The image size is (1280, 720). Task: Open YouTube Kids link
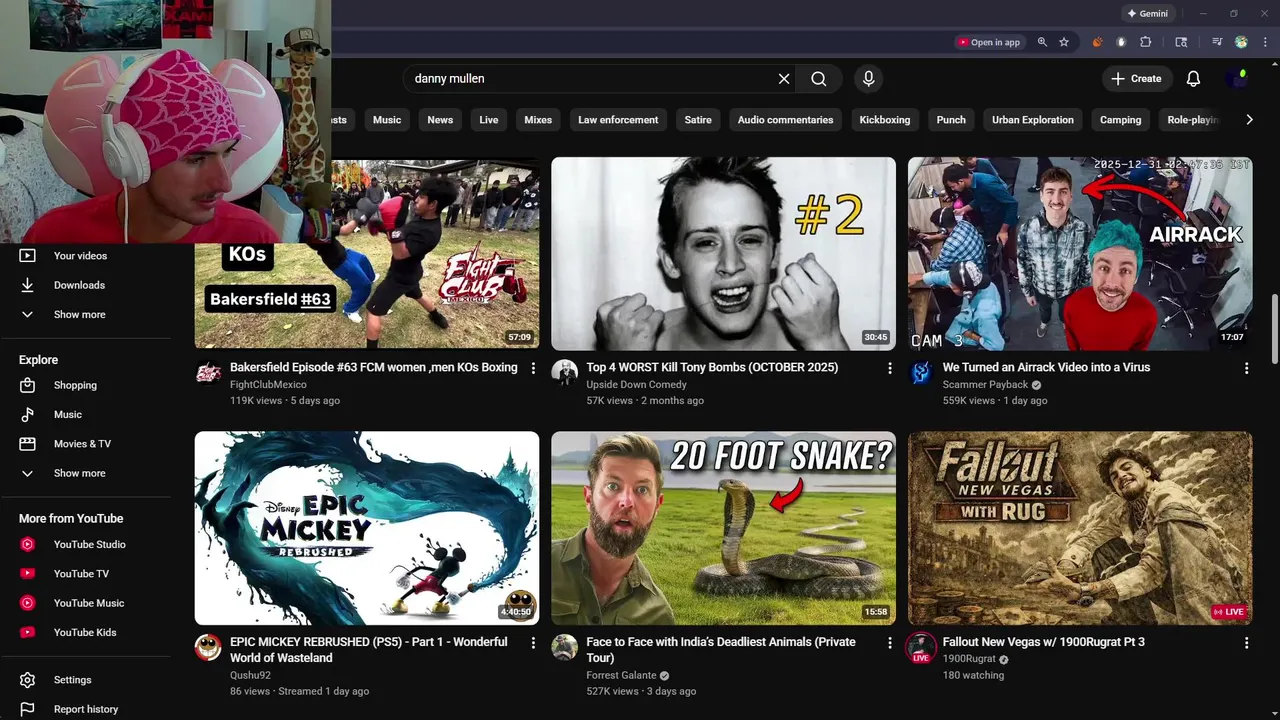[x=85, y=632]
